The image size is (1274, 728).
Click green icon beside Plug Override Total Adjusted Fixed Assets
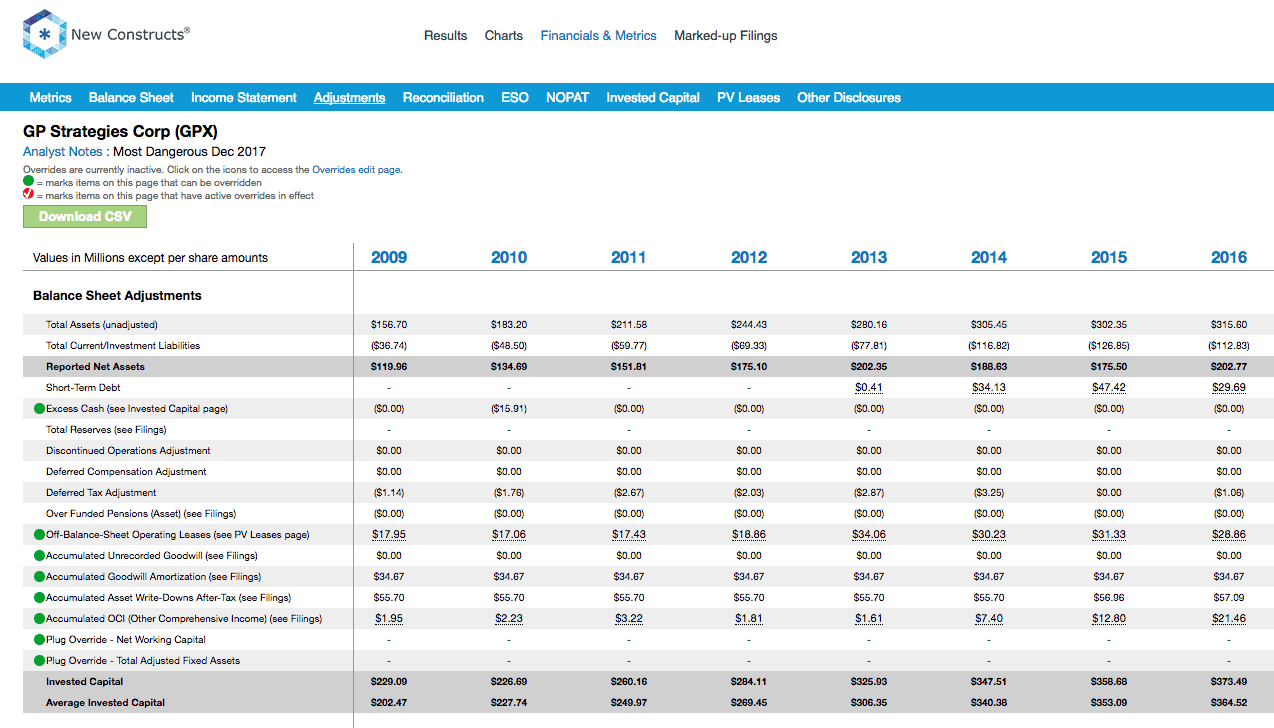coord(40,661)
